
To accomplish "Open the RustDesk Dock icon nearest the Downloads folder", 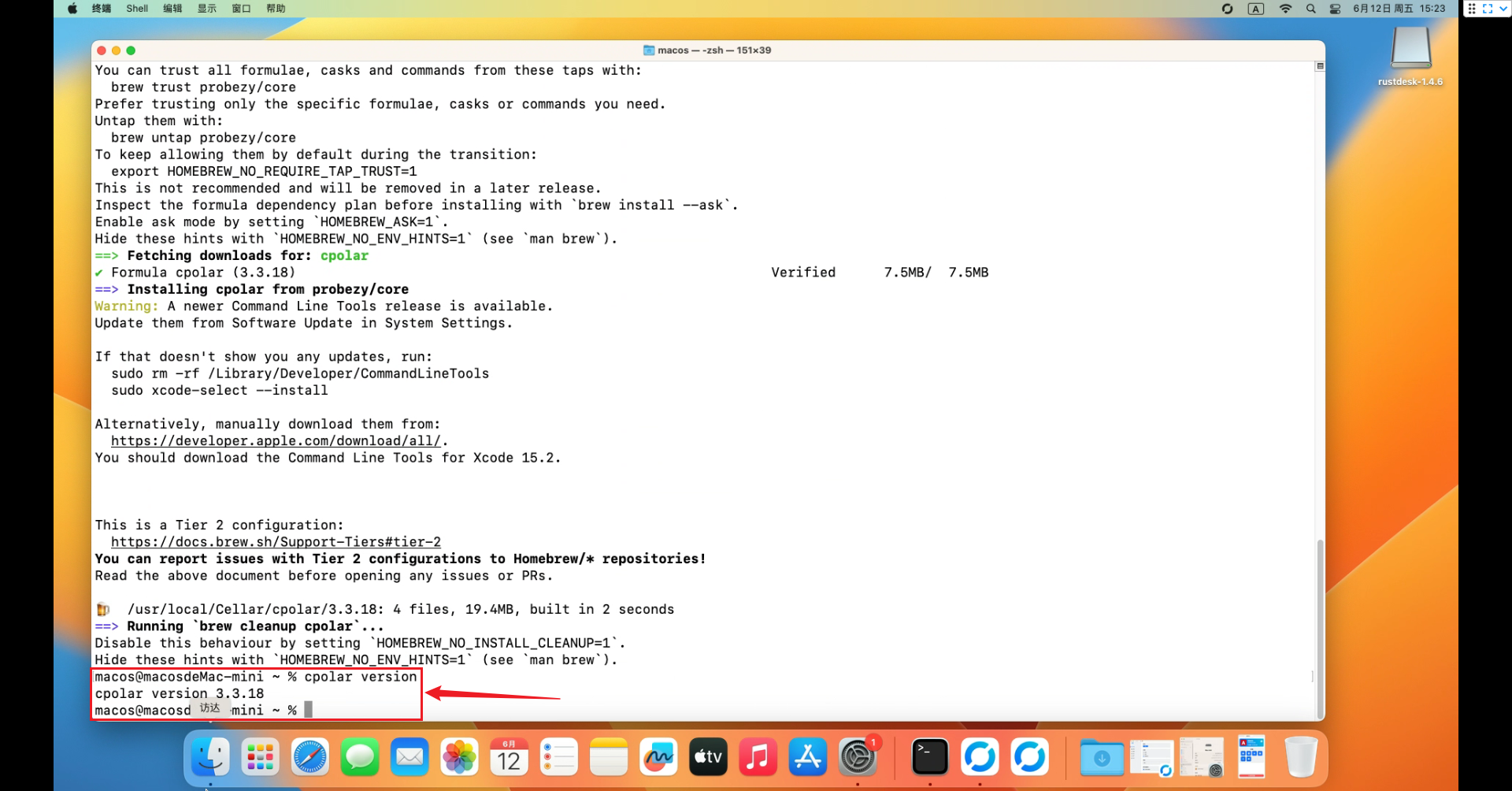I will click(x=1030, y=757).
